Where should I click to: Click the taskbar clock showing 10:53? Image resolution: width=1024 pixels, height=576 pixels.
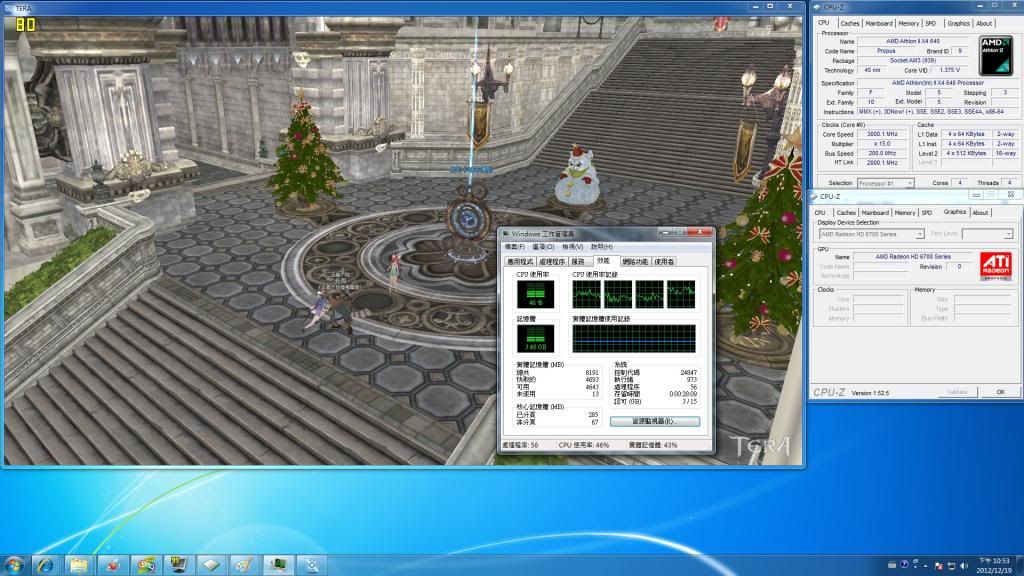click(996, 566)
